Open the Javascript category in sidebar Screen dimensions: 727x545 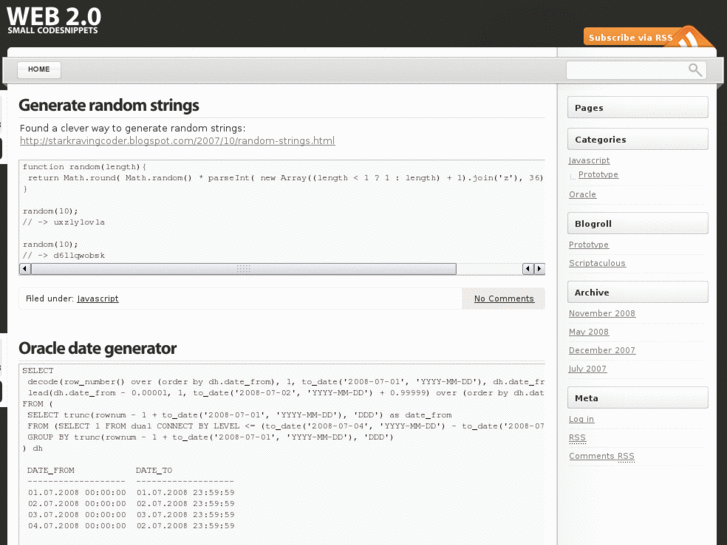[x=589, y=160]
